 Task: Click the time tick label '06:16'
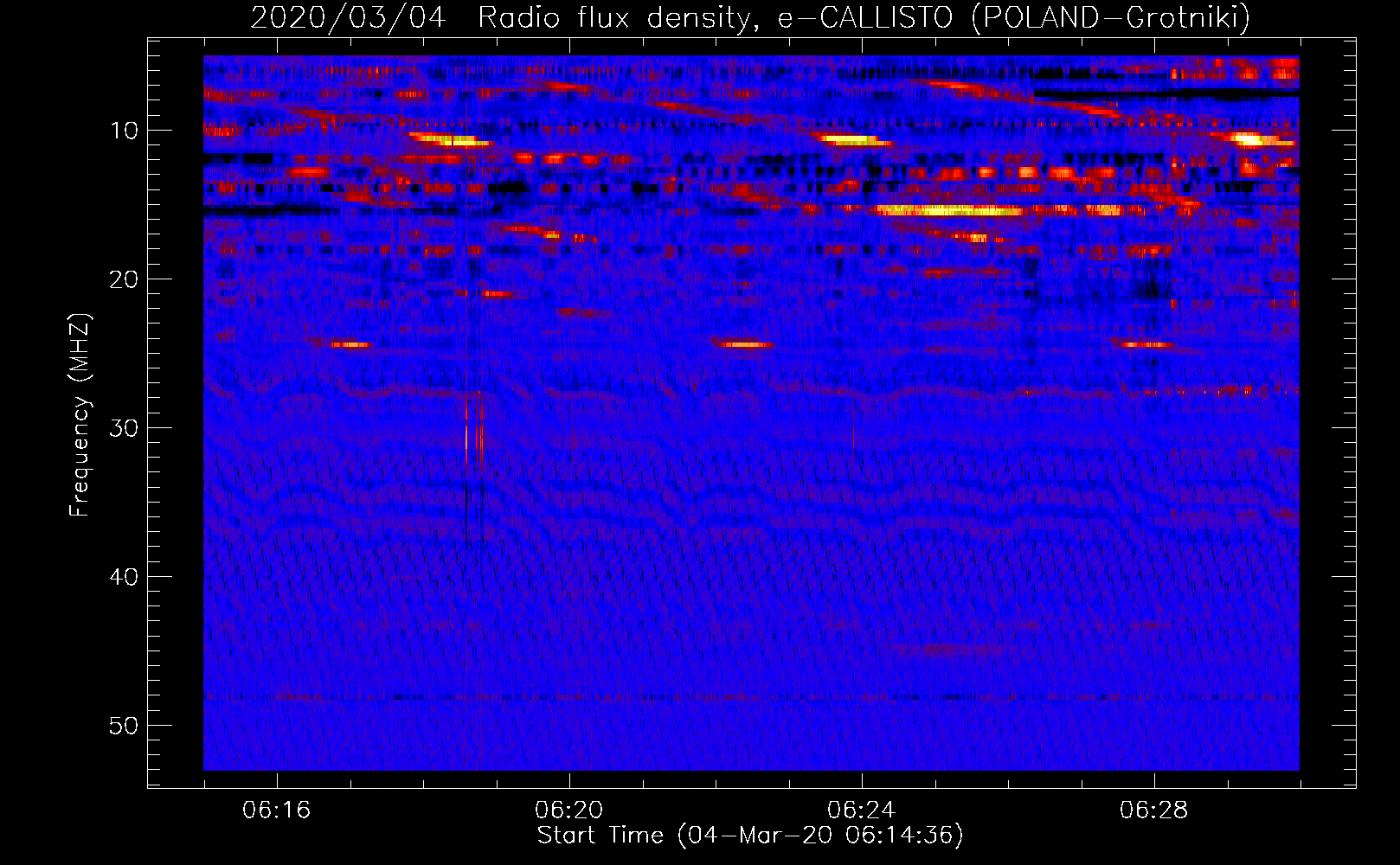[x=277, y=811]
